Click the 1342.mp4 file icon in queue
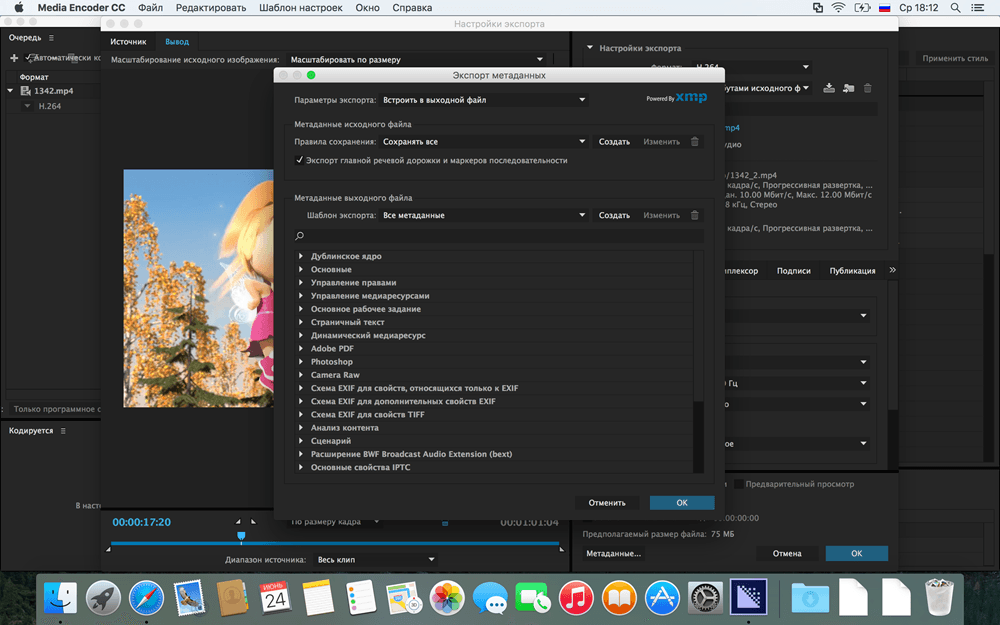 pos(26,91)
